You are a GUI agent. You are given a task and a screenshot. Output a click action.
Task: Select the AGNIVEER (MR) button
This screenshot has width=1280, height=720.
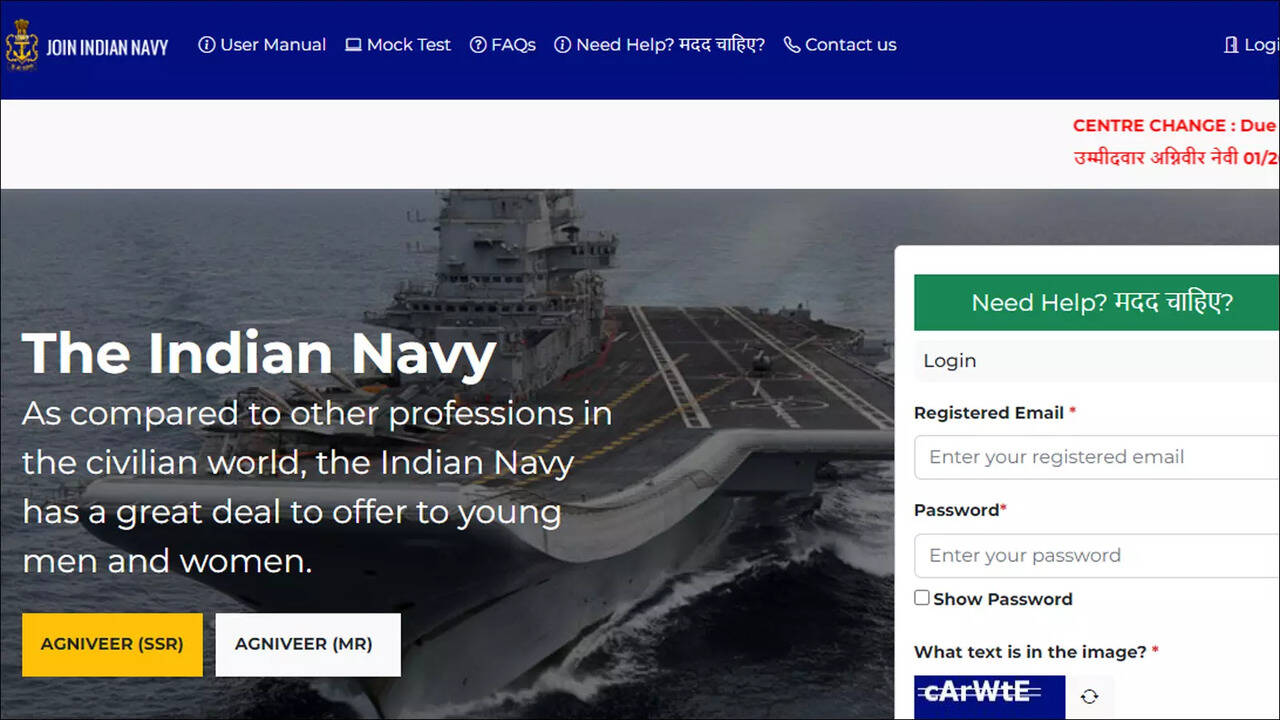click(x=308, y=645)
